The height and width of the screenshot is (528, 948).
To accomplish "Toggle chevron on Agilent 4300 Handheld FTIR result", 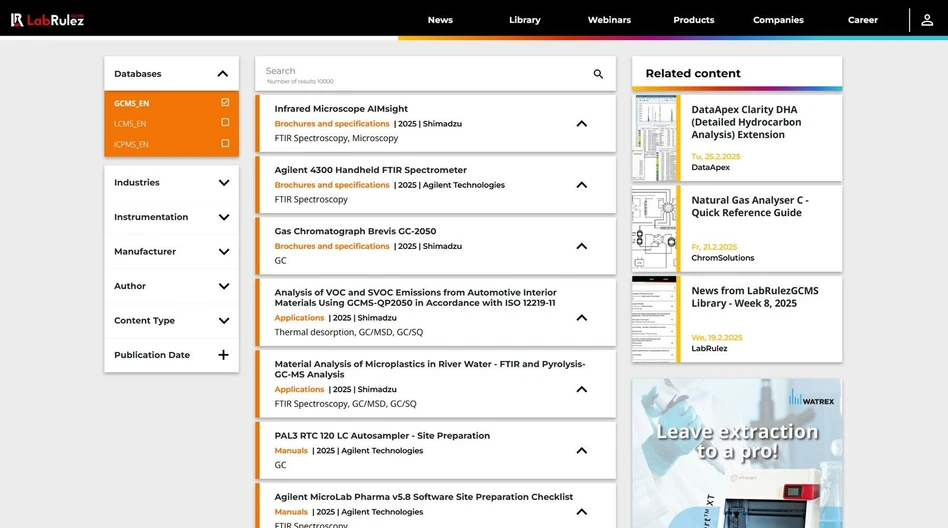I will pos(582,184).
